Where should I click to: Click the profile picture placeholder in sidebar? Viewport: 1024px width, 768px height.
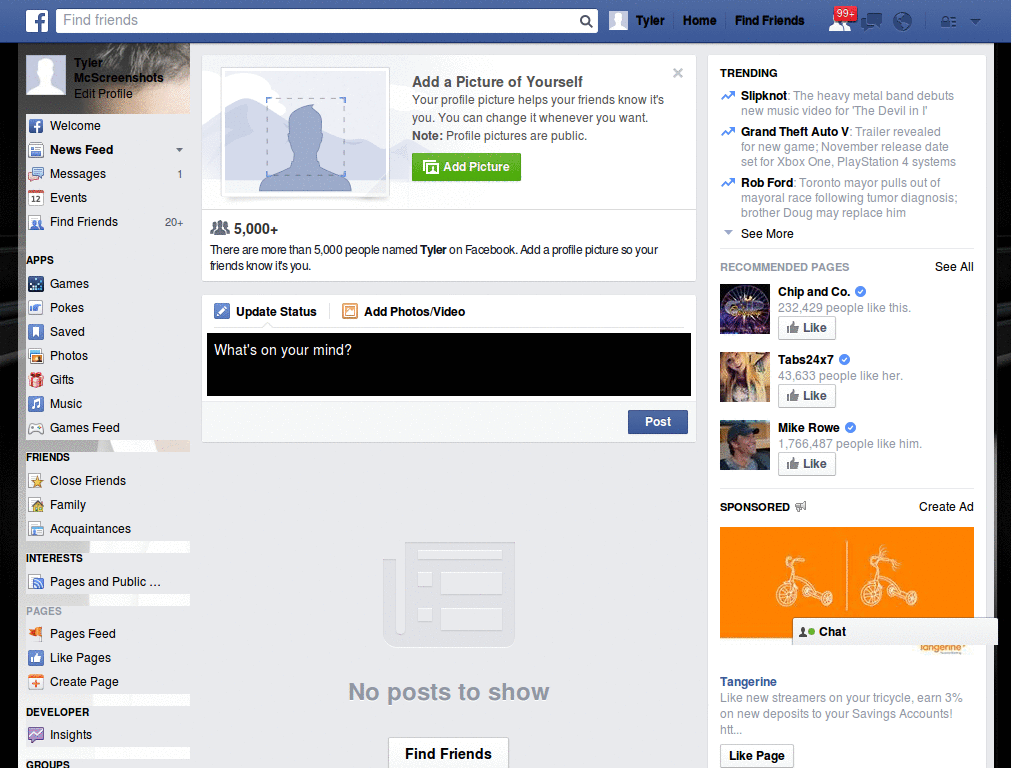point(46,75)
